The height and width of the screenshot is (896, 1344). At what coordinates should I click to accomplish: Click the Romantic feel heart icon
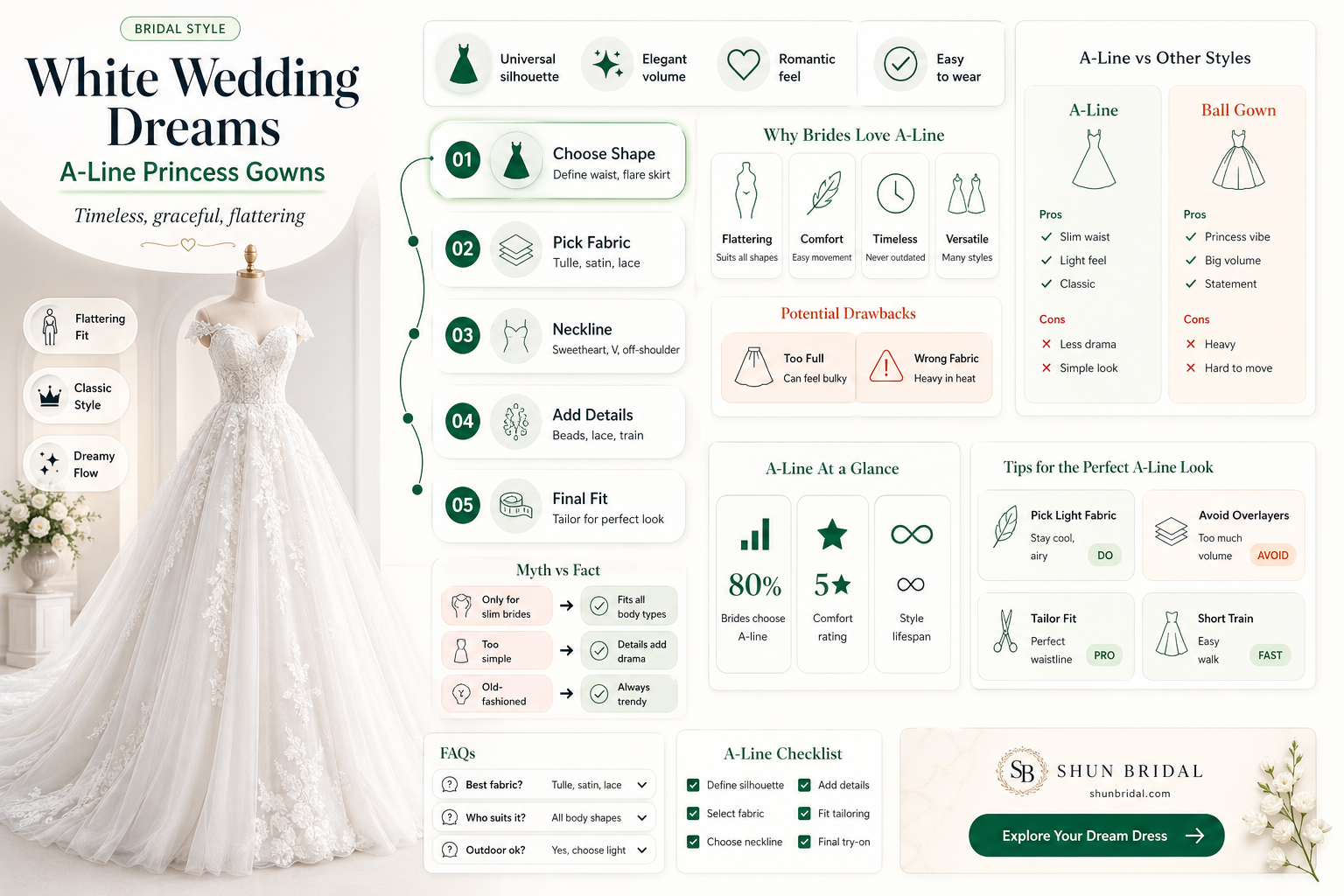coord(744,64)
